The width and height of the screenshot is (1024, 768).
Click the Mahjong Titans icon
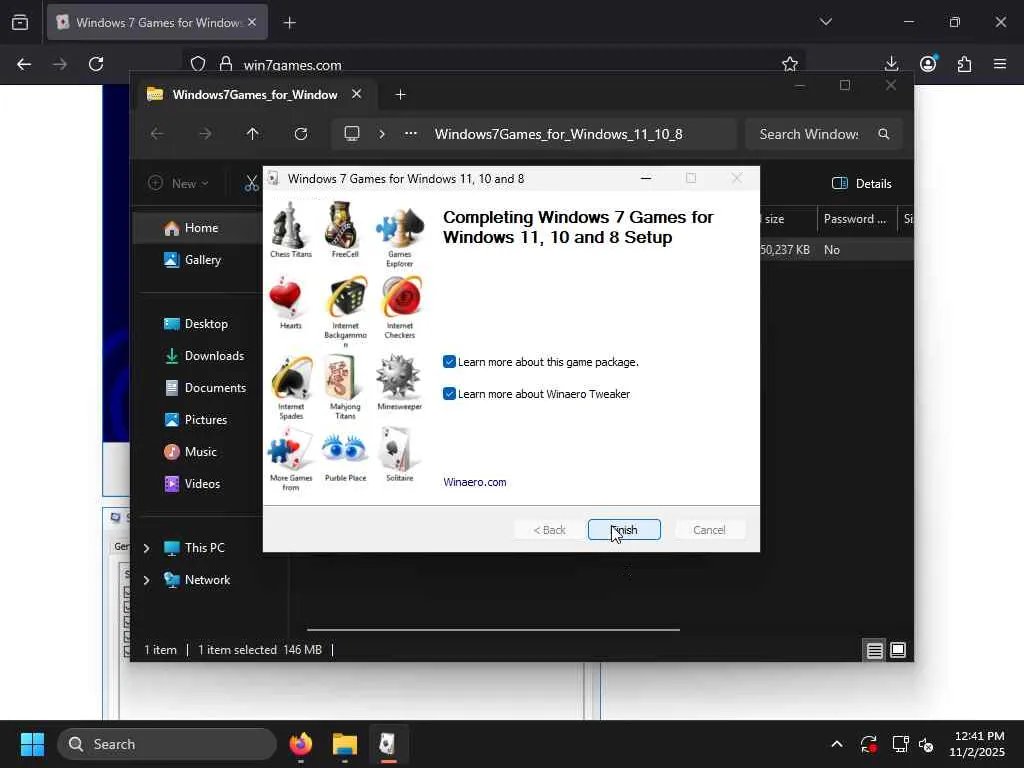click(344, 377)
